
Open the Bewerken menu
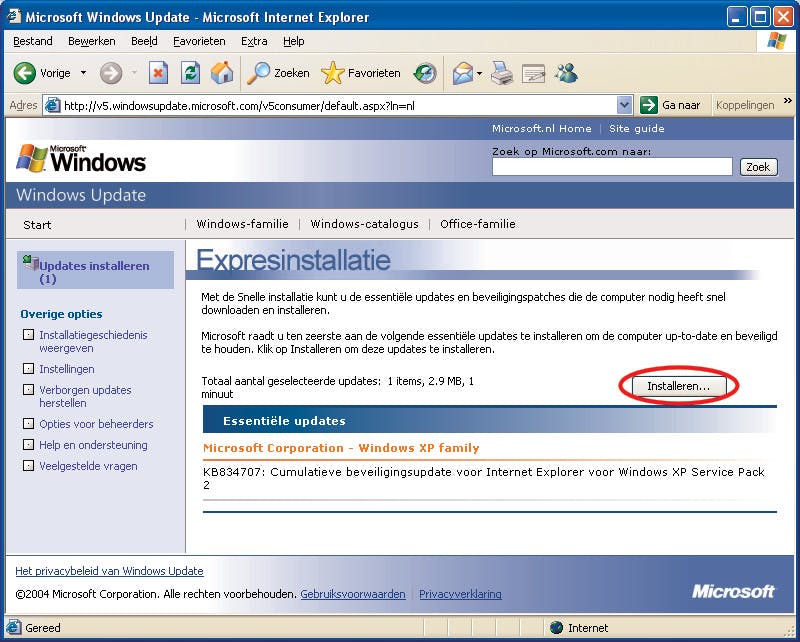coord(91,41)
